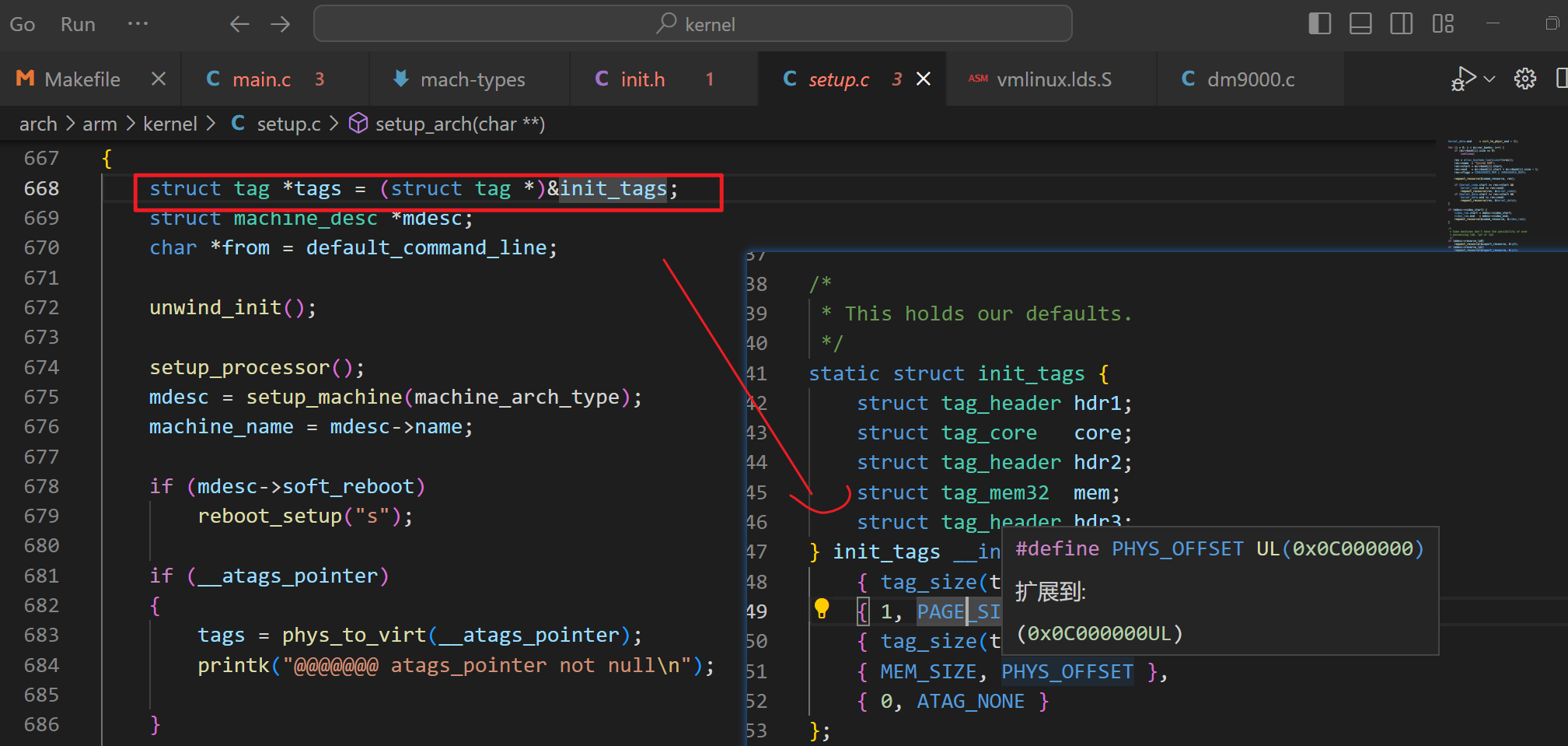Click the C icon on main.c tab
The image size is (1568, 746).
pyautogui.click(x=213, y=79)
